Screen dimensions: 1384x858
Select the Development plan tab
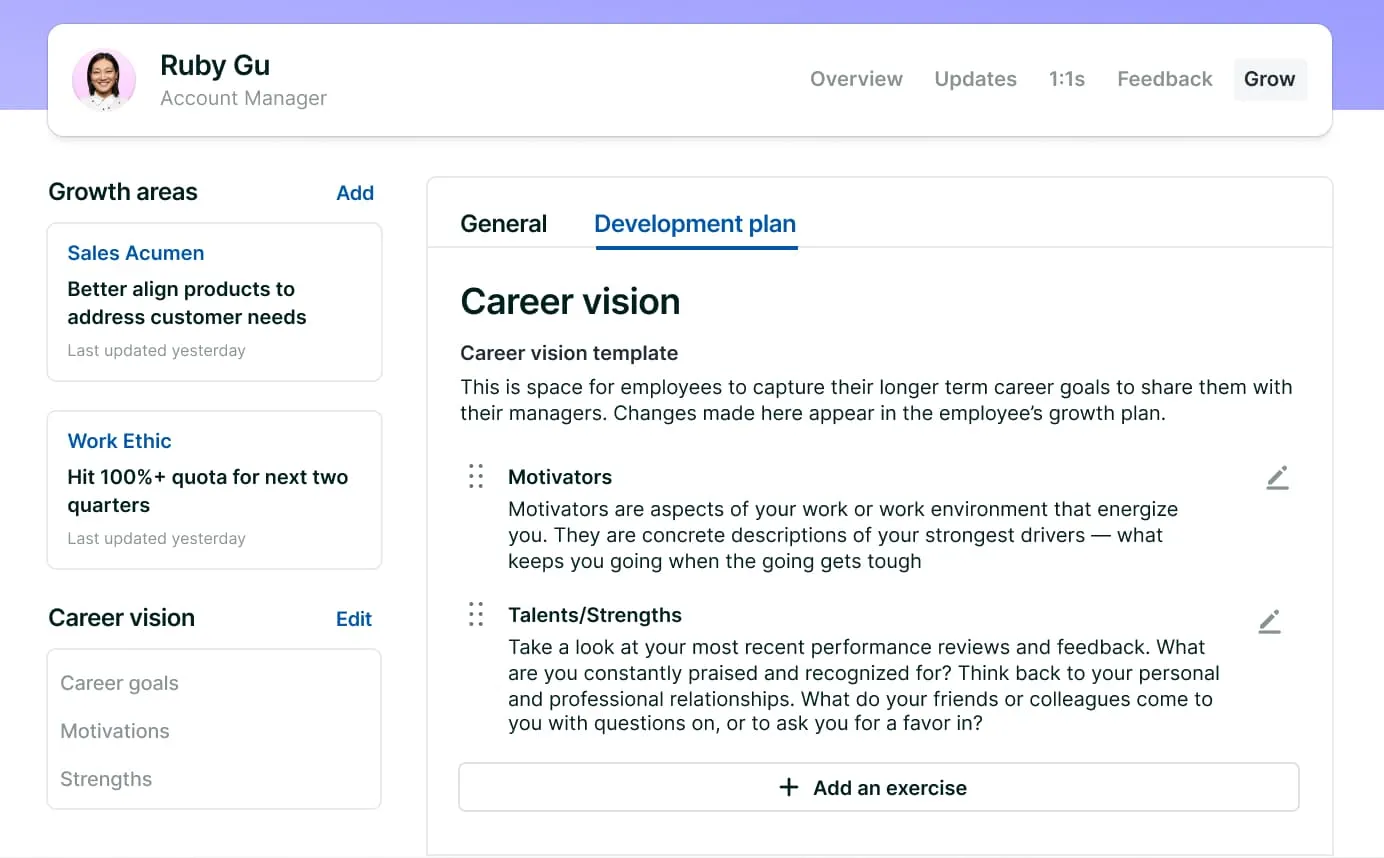pos(695,224)
